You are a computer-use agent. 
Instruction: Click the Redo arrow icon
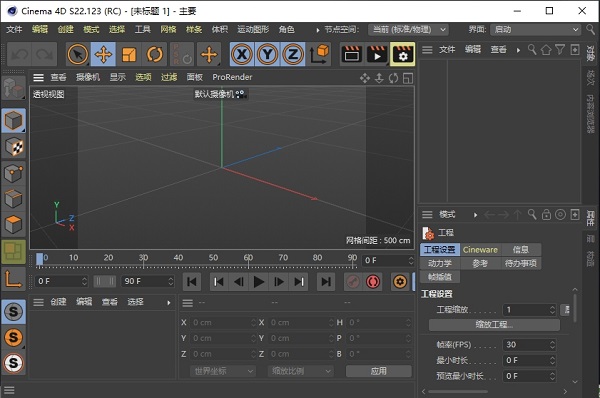tap(44, 54)
